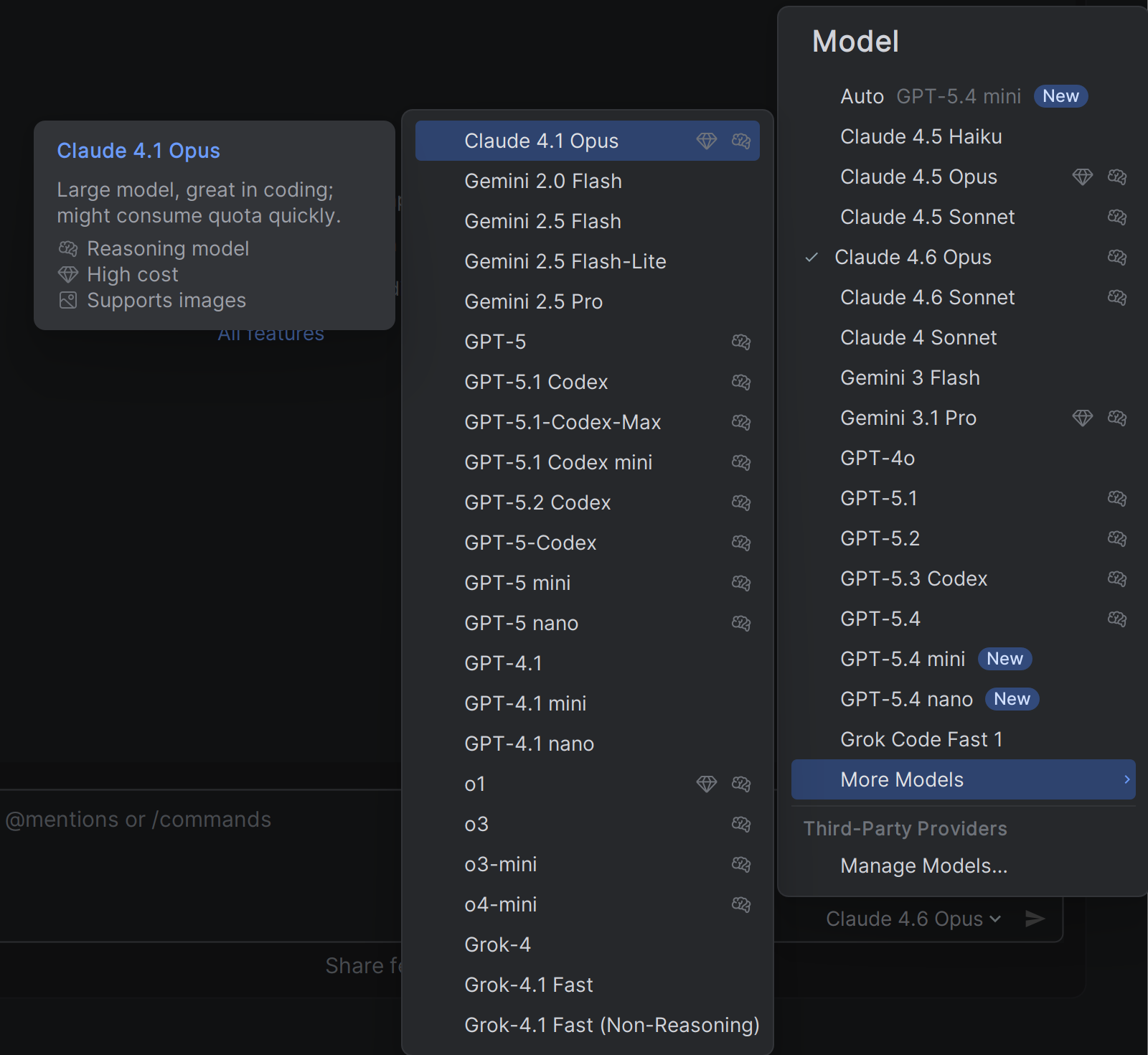Choose GPT-4.1 mini model
This screenshot has width=1148, height=1055.
[x=588, y=703]
